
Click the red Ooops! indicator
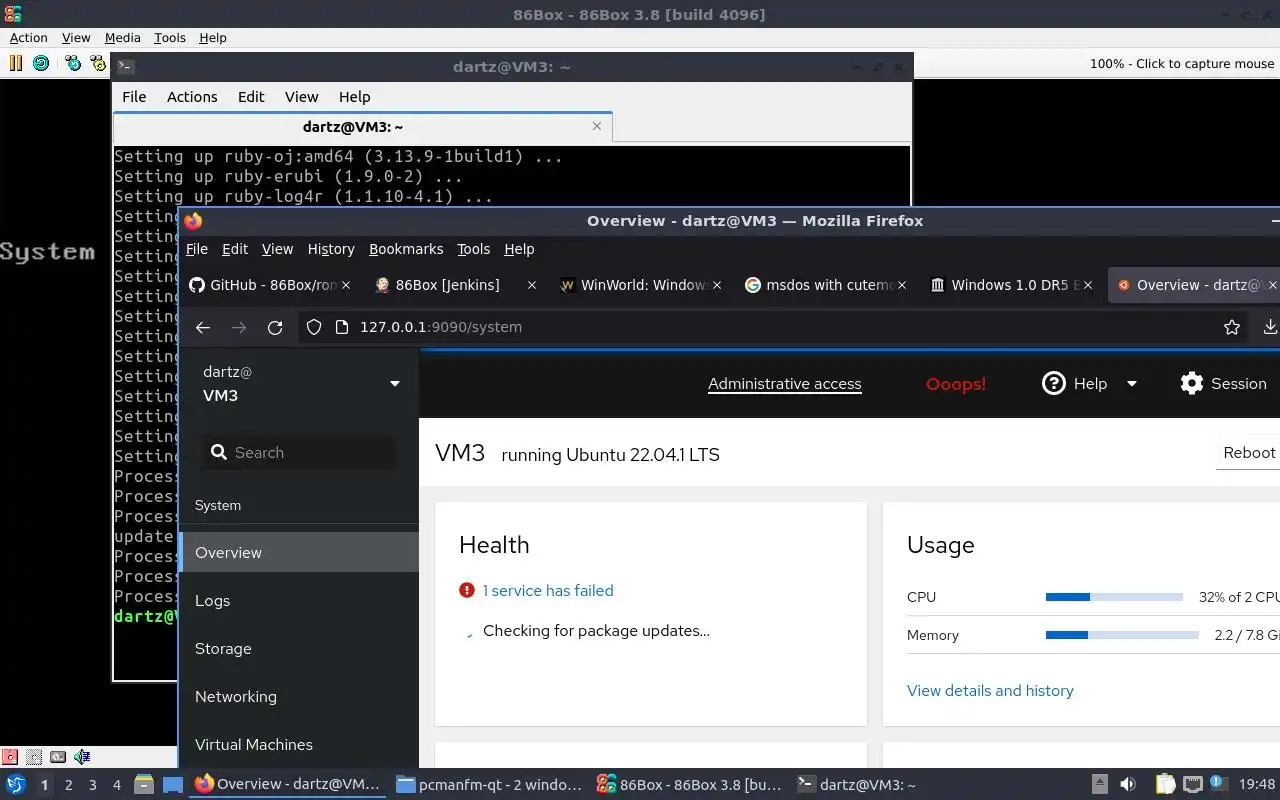(x=956, y=384)
